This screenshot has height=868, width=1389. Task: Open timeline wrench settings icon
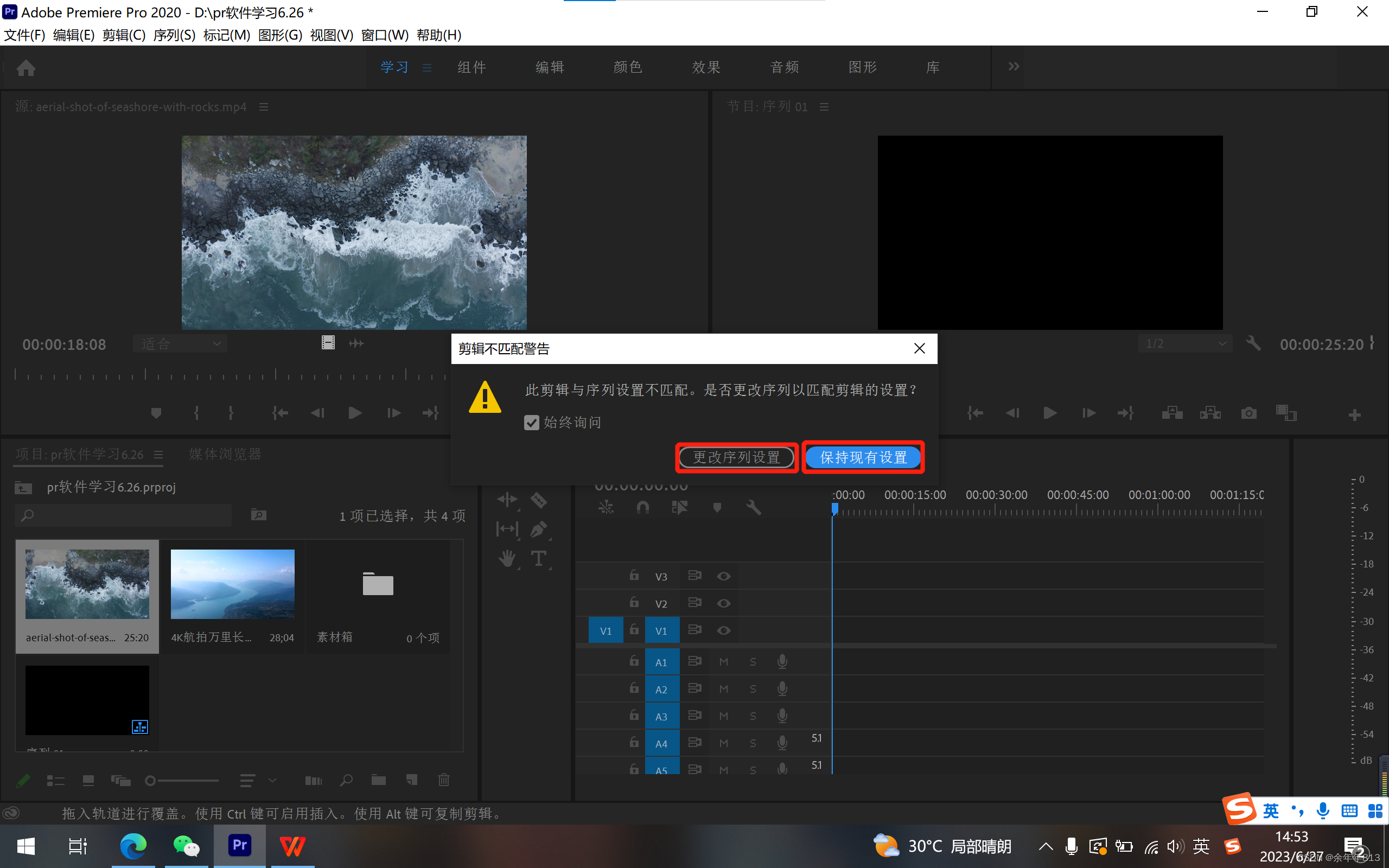[x=753, y=507]
